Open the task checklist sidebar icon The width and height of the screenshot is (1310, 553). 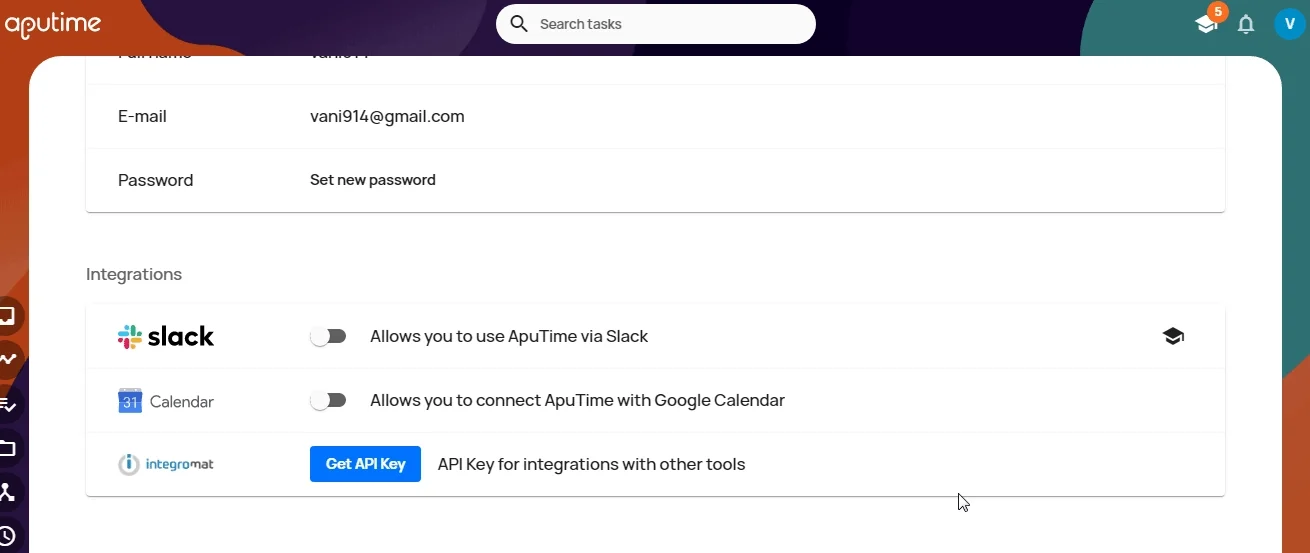pyautogui.click(x=8, y=404)
